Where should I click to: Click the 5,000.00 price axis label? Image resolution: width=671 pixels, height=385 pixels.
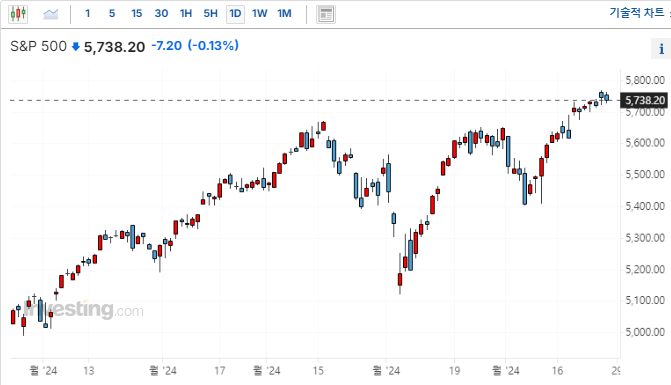coord(645,332)
